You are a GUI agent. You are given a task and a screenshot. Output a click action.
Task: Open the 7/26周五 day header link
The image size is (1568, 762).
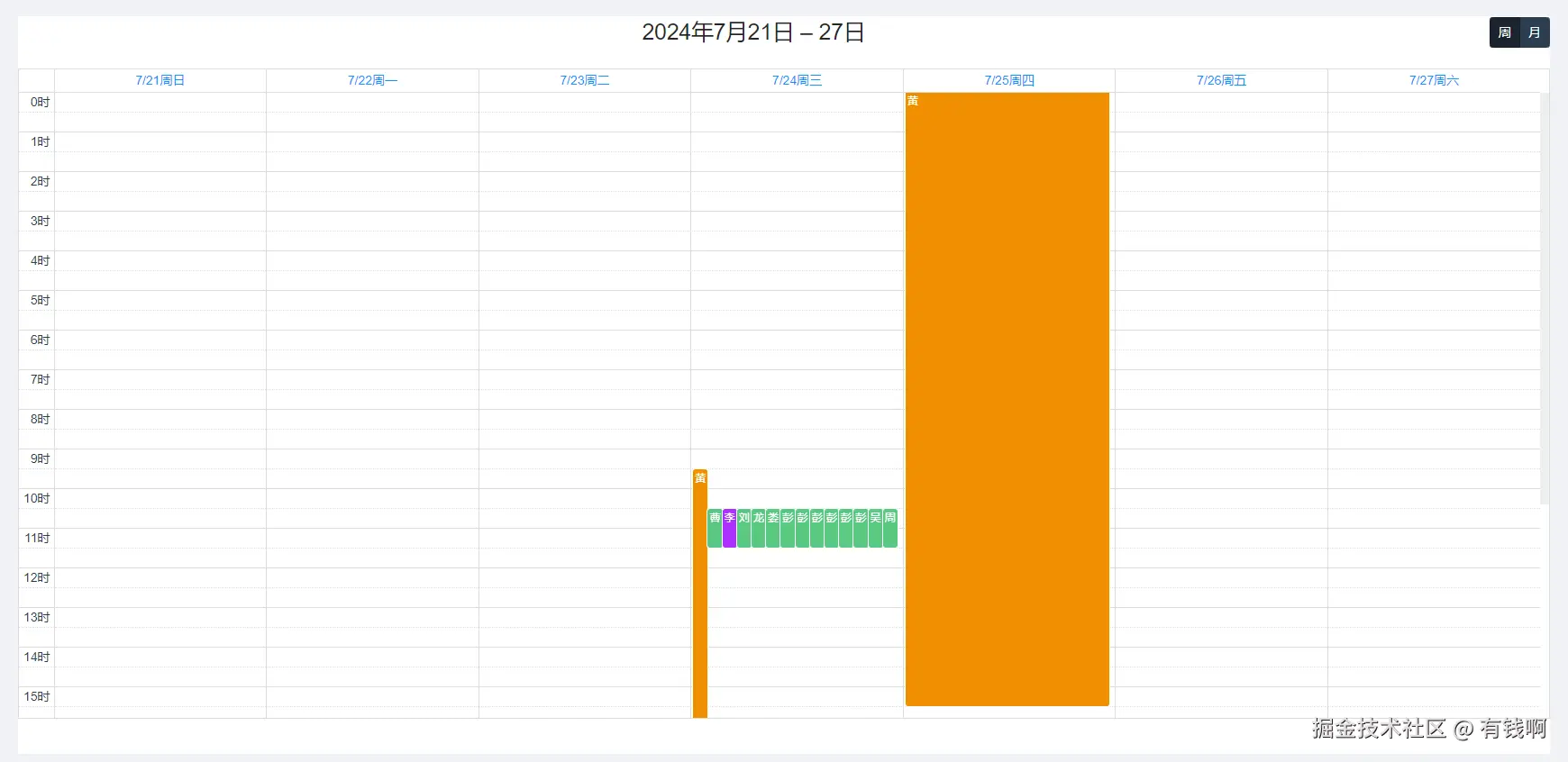1221,80
